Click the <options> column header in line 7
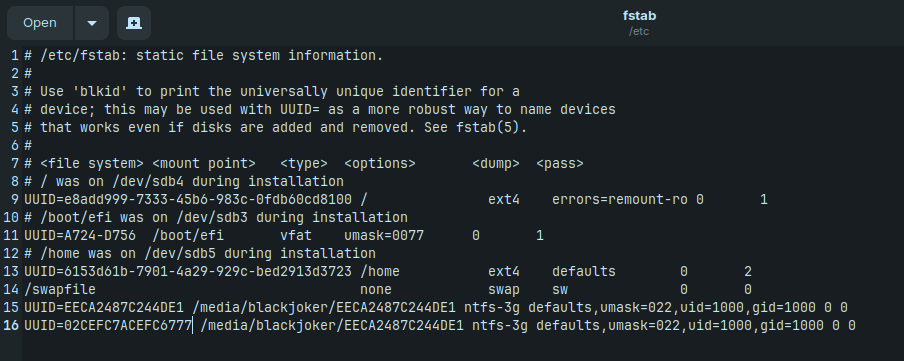The height and width of the screenshot is (361, 904). pos(380,164)
